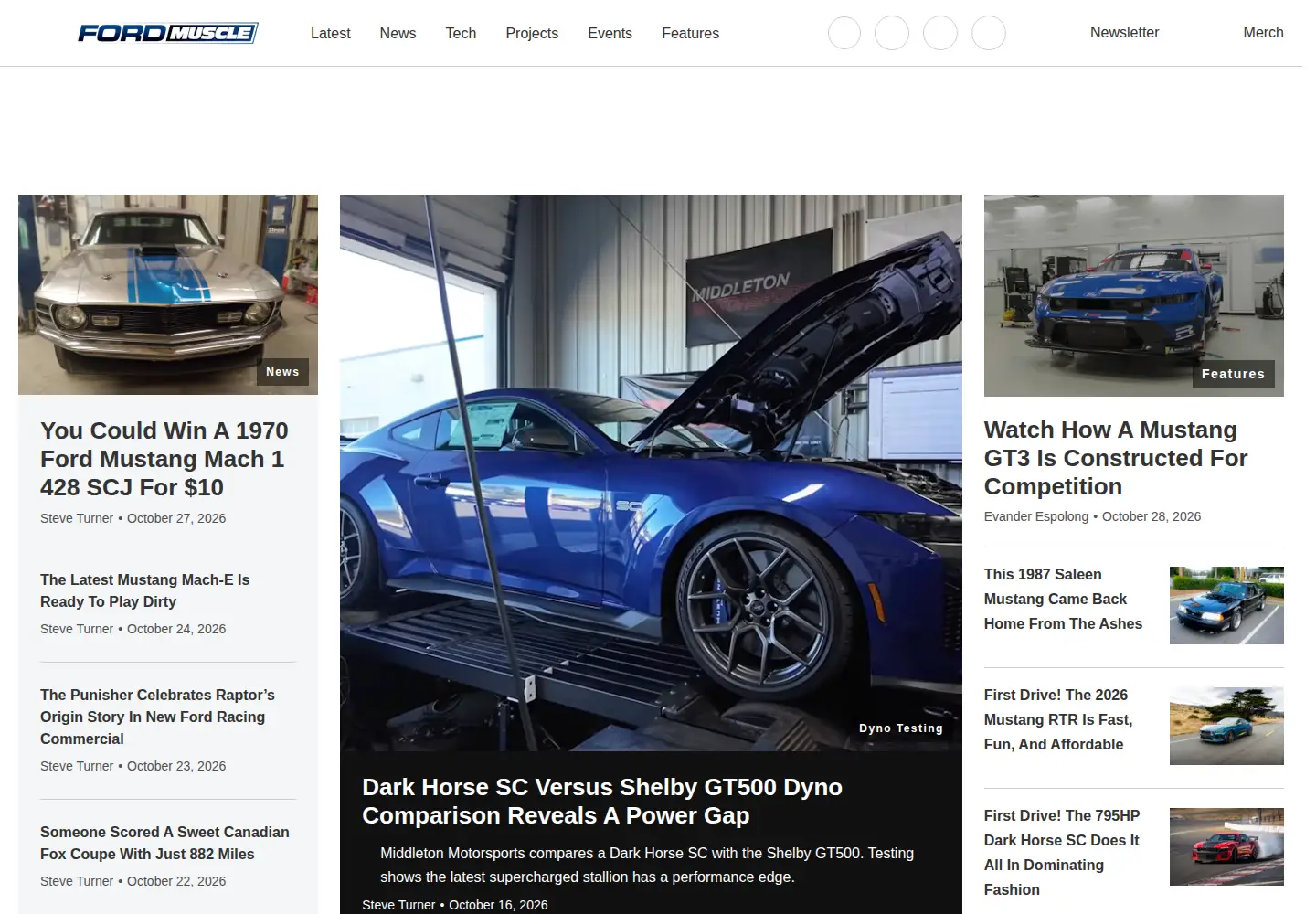Open the Events navigation item
The height and width of the screenshot is (914, 1316).
[610, 33]
